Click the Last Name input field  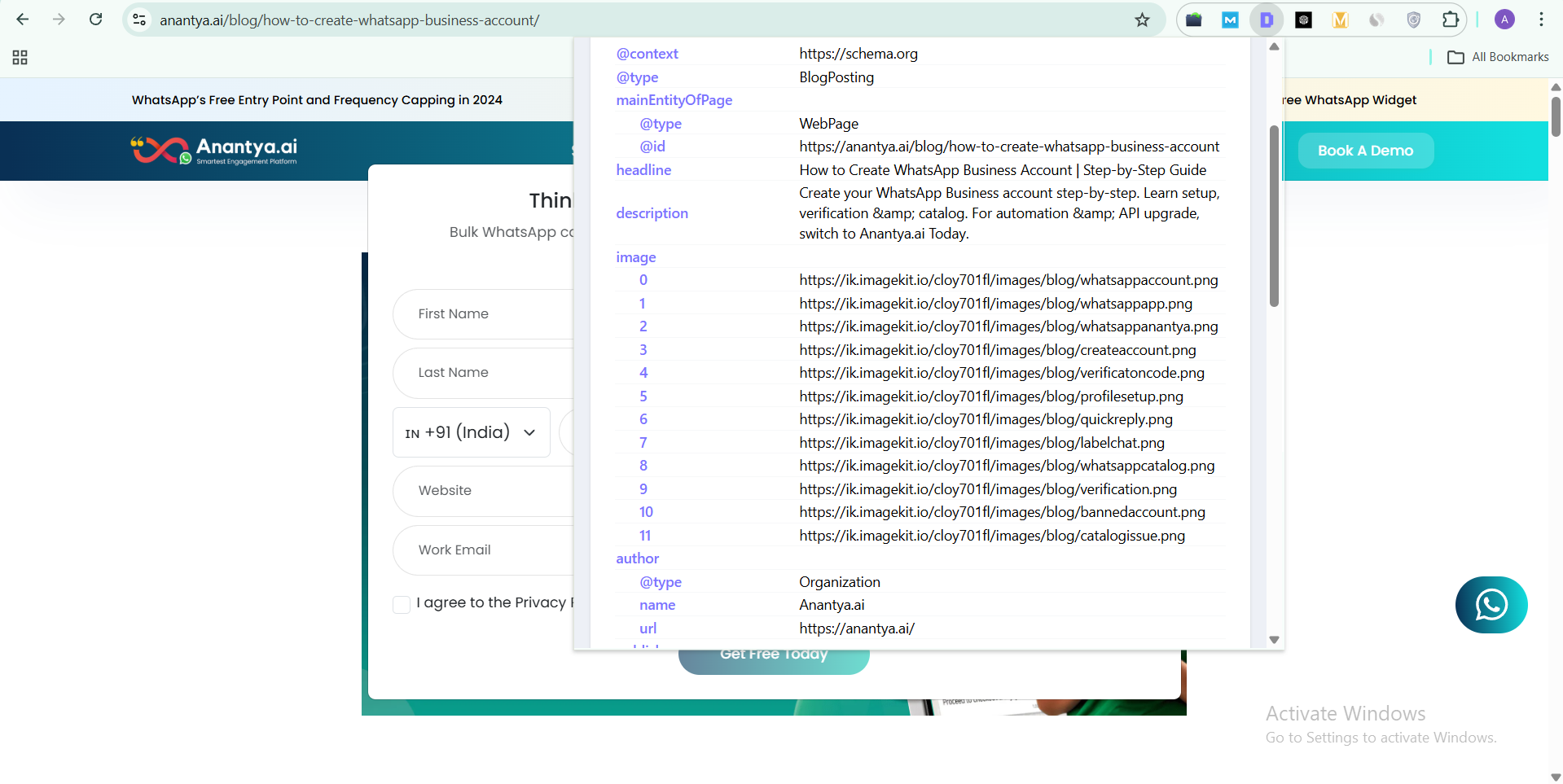[484, 373]
